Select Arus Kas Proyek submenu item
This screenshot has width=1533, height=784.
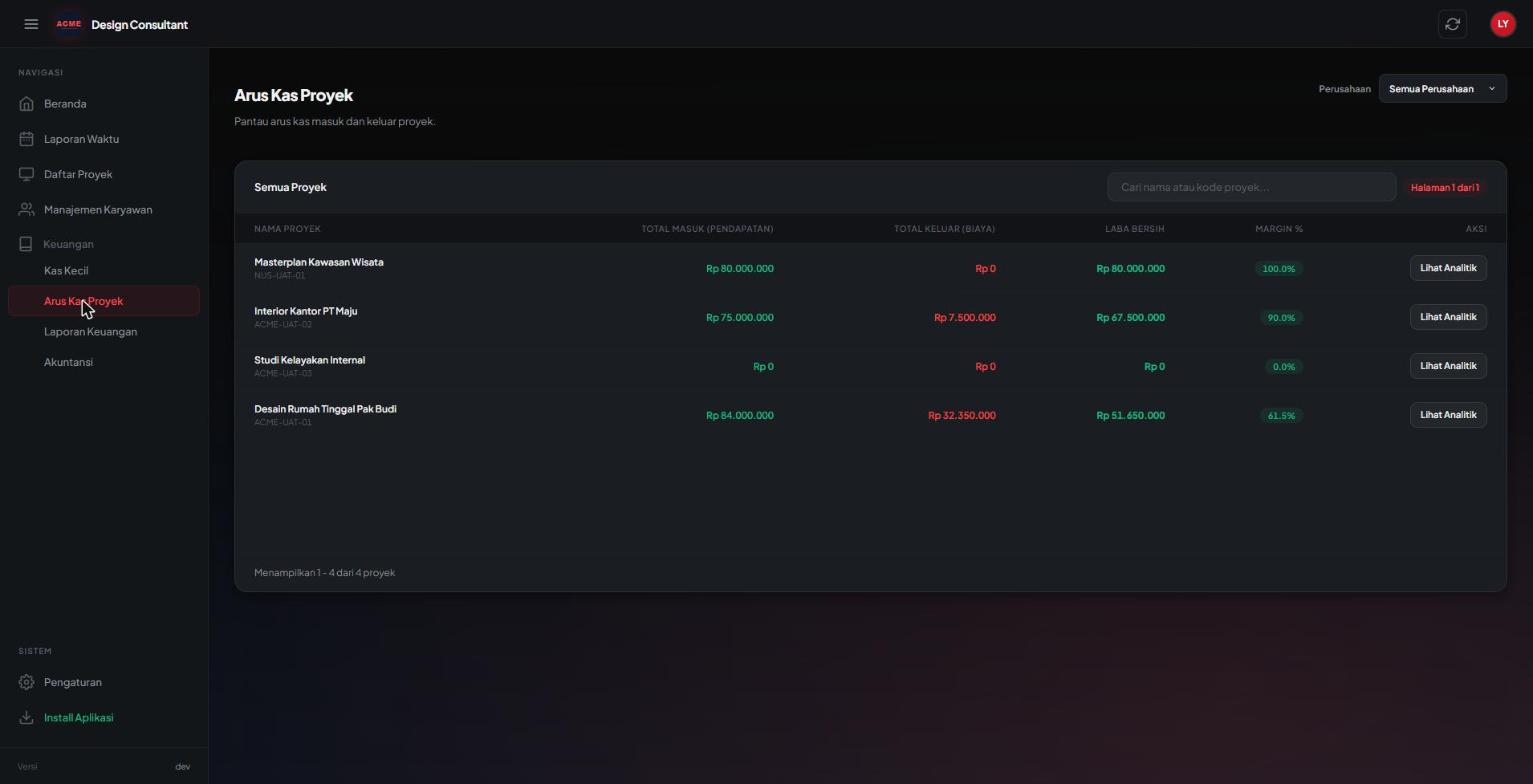[104, 301]
